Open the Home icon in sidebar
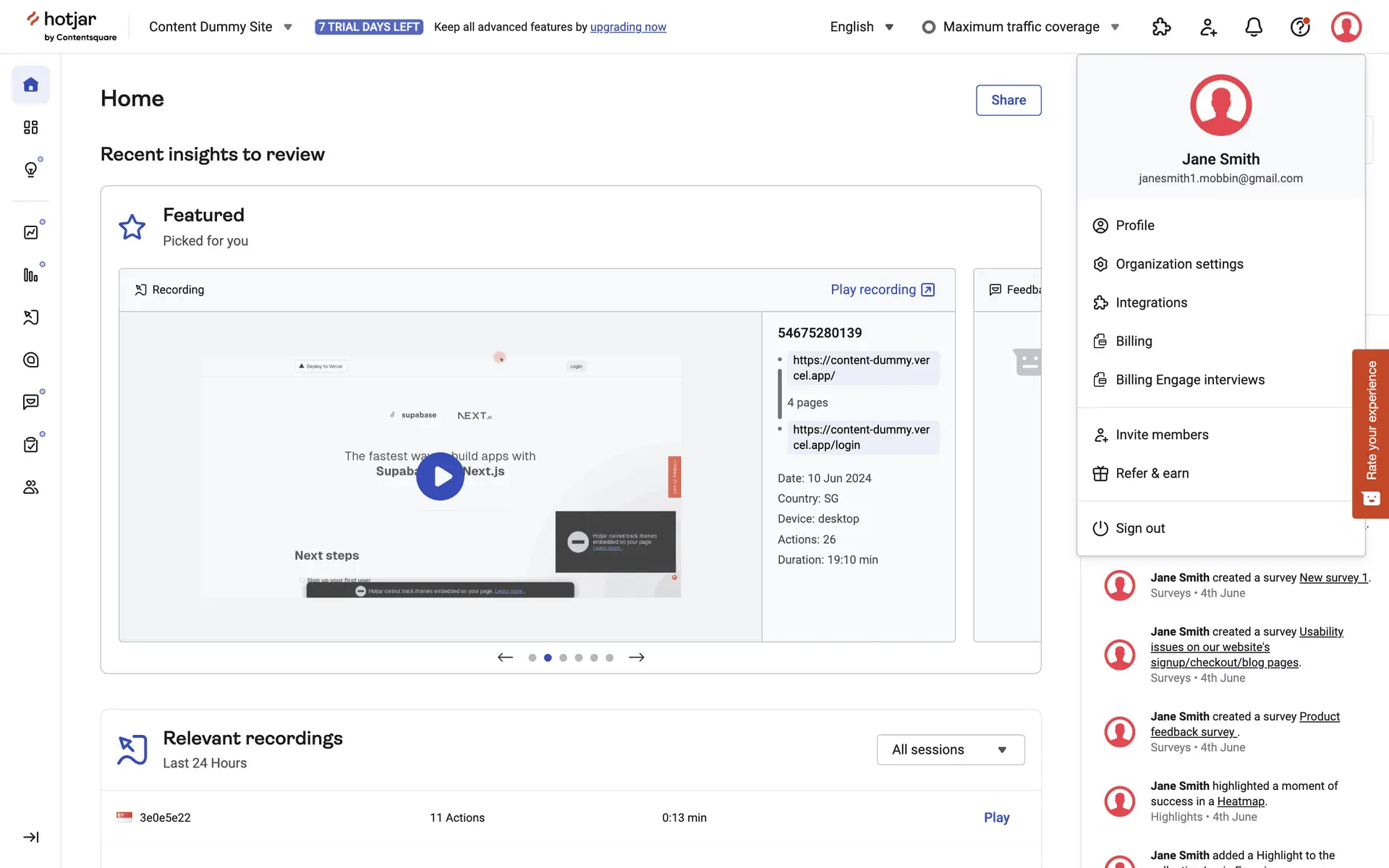The height and width of the screenshot is (868, 1389). (30, 85)
